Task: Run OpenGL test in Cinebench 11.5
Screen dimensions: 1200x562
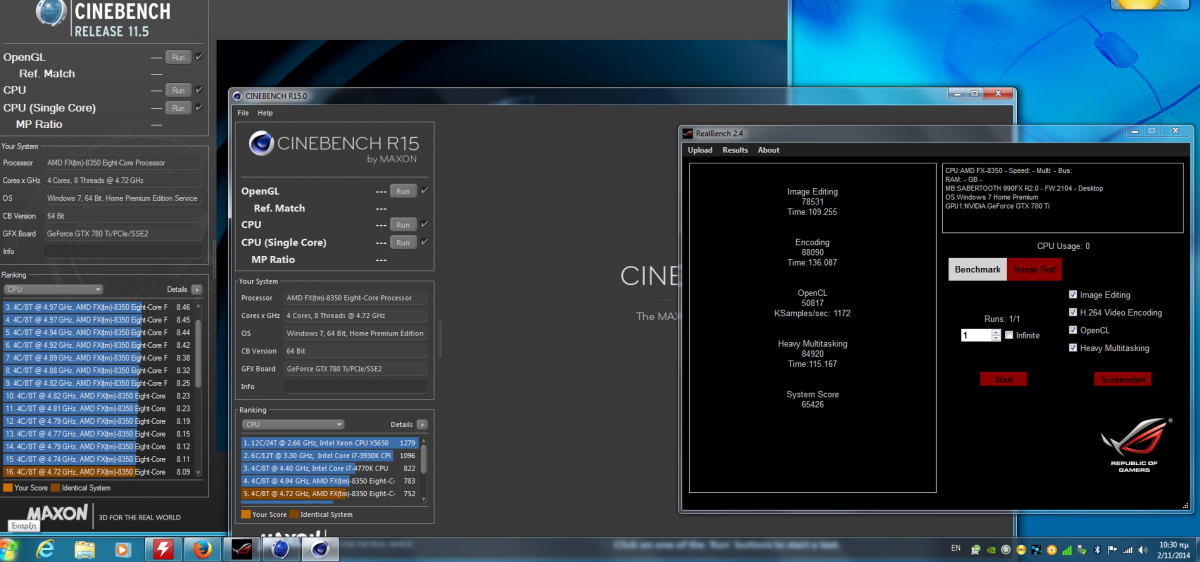Action: tap(178, 57)
